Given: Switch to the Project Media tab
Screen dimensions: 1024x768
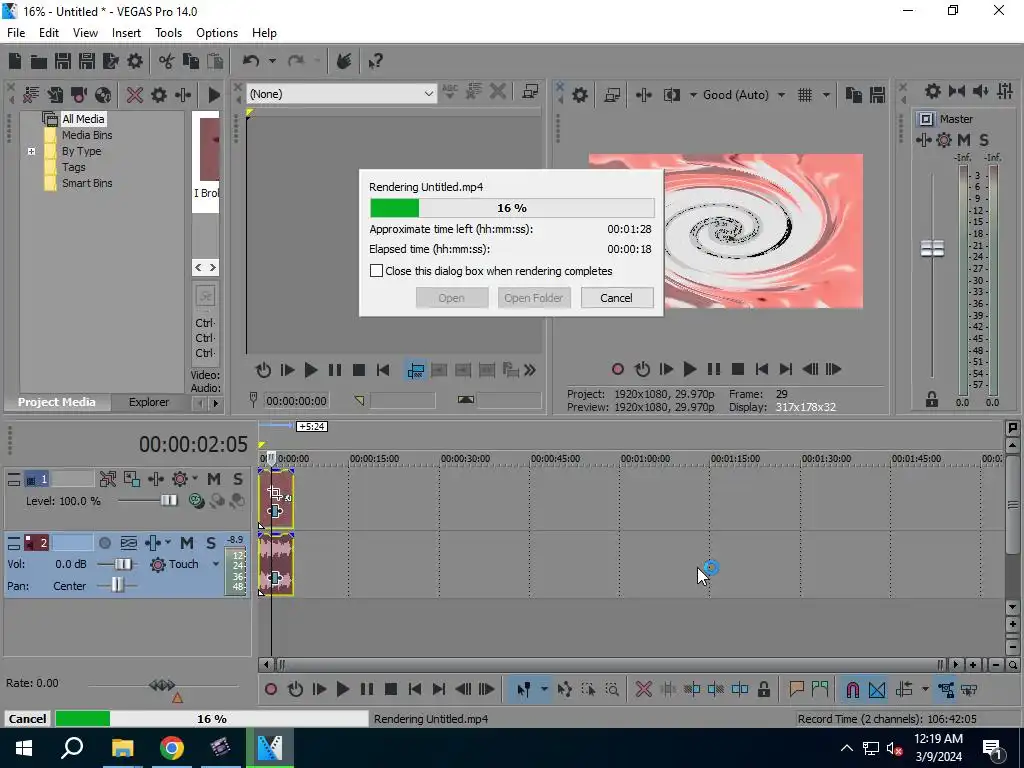Looking at the screenshot, I should pyautogui.click(x=56, y=402).
